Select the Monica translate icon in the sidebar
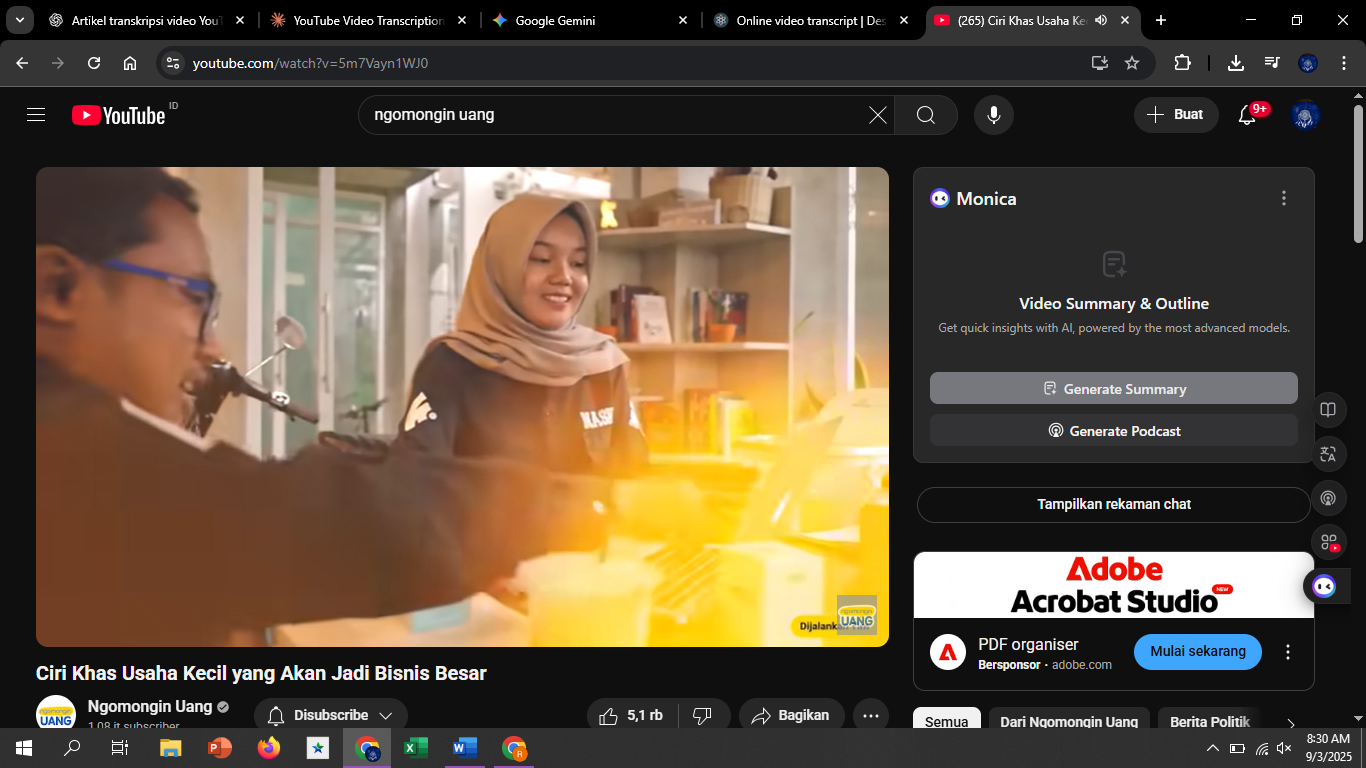 click(1329, 453)
